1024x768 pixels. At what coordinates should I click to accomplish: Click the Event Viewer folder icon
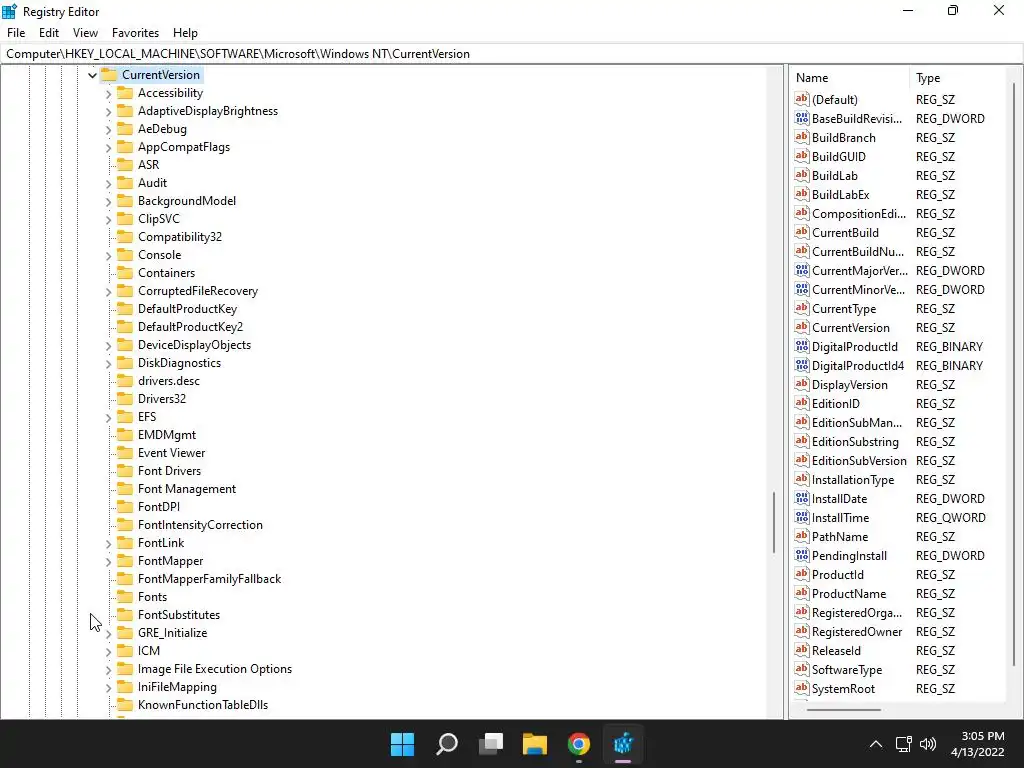pos(125,453)
